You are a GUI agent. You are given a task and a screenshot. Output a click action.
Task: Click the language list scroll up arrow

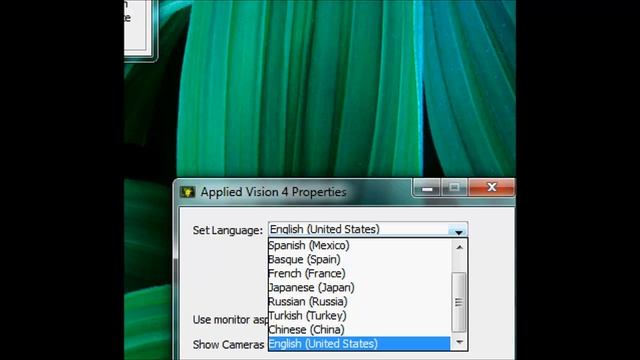459,247
